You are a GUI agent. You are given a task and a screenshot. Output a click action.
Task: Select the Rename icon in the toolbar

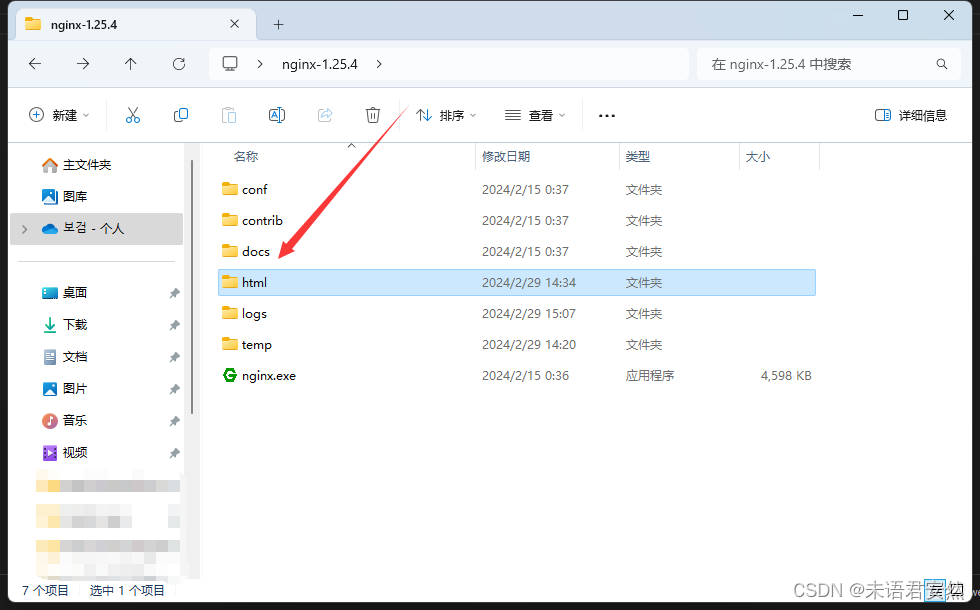pos(277,115)
